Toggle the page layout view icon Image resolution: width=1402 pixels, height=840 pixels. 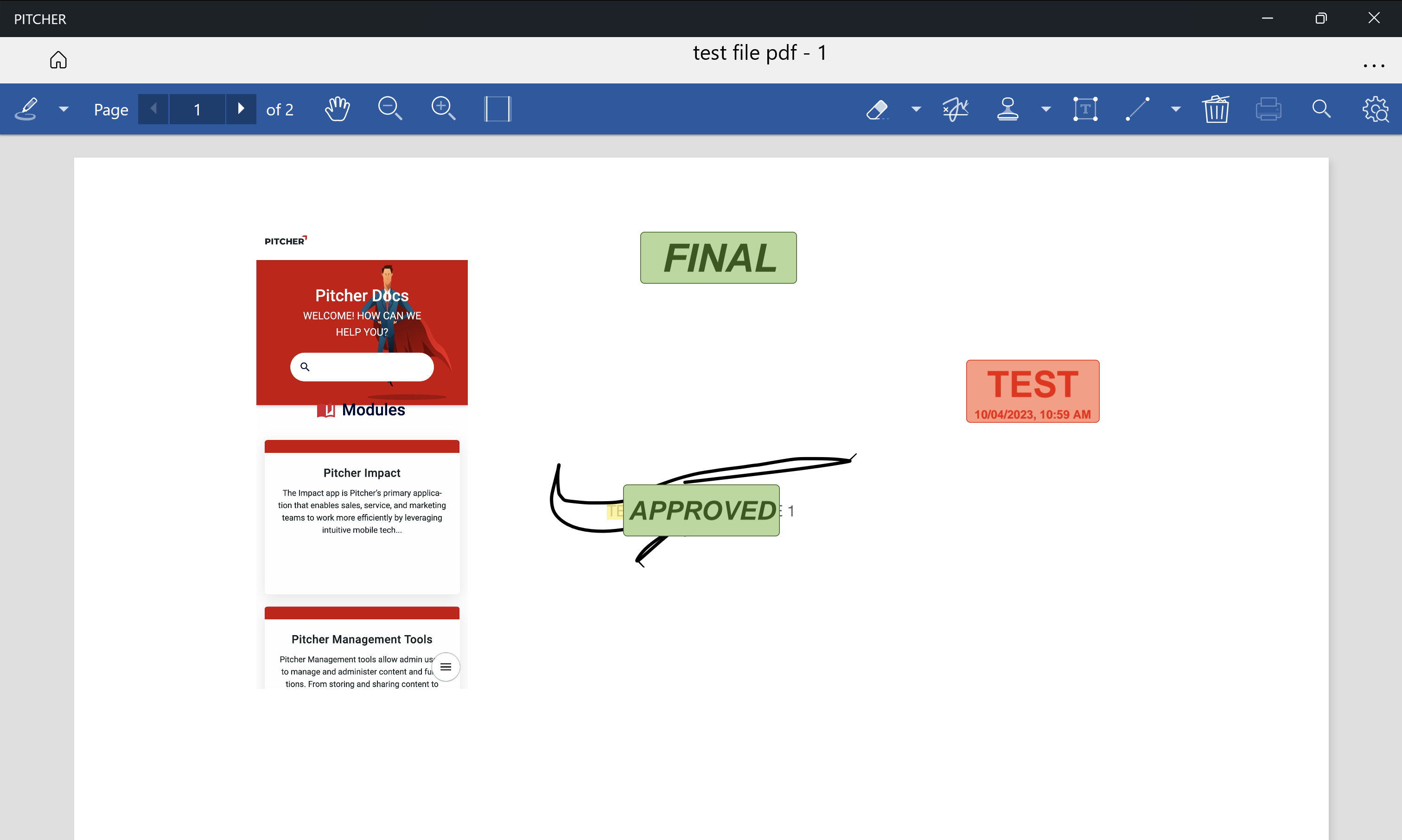497,108
